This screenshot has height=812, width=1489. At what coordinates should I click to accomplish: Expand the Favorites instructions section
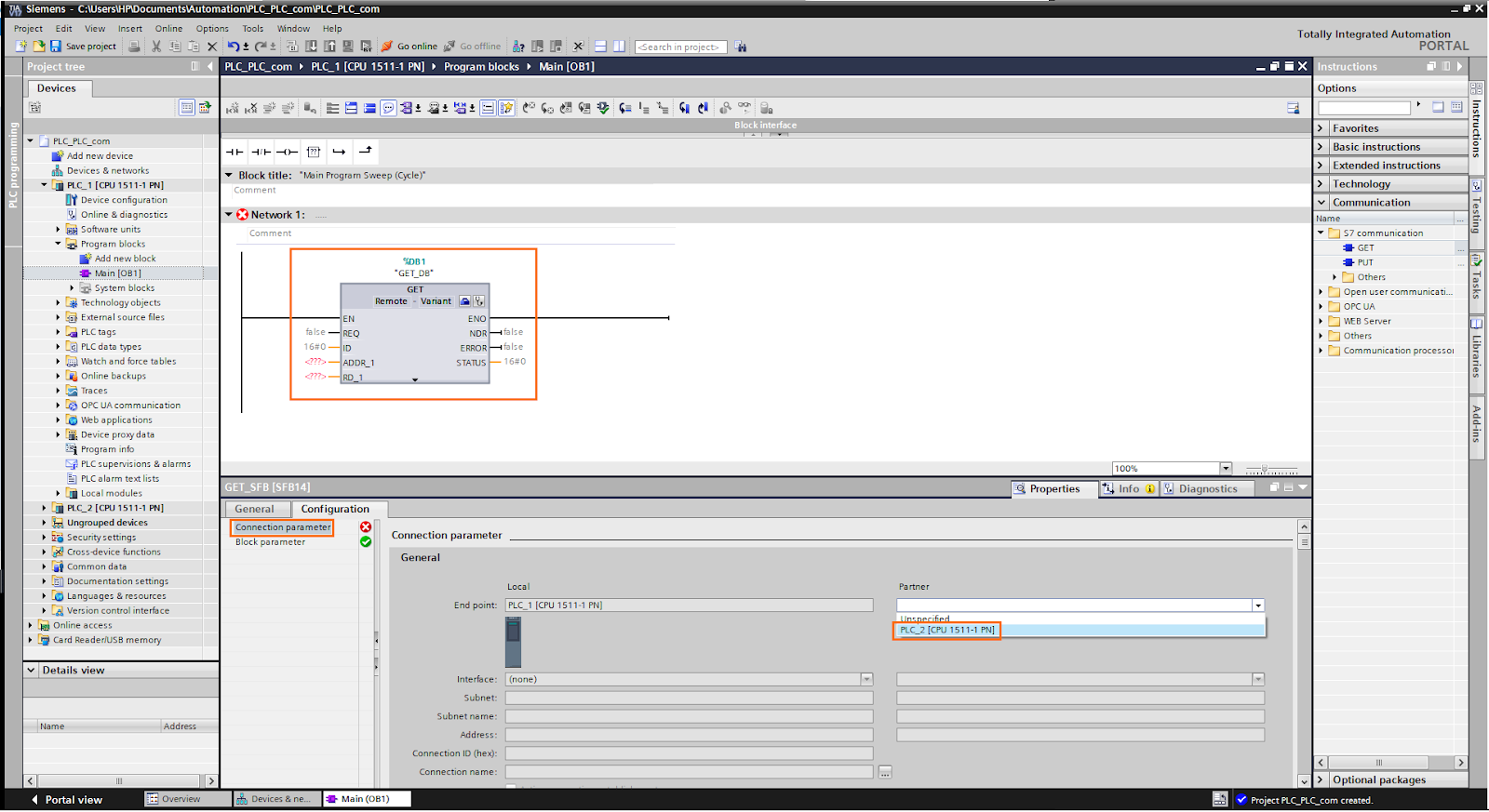(x=1321, y=128)
